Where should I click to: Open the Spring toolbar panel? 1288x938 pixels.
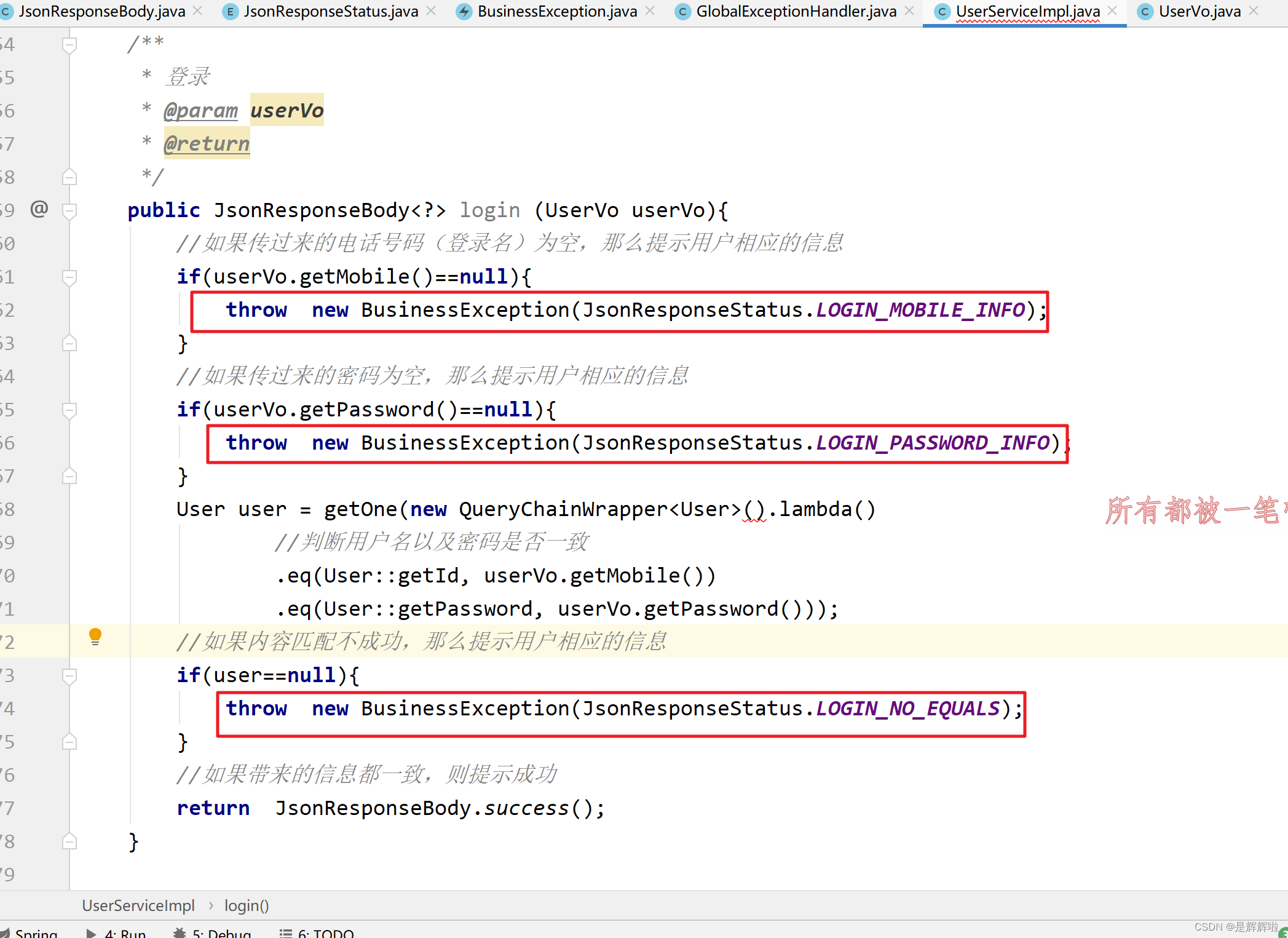click(x=29, y=930)
